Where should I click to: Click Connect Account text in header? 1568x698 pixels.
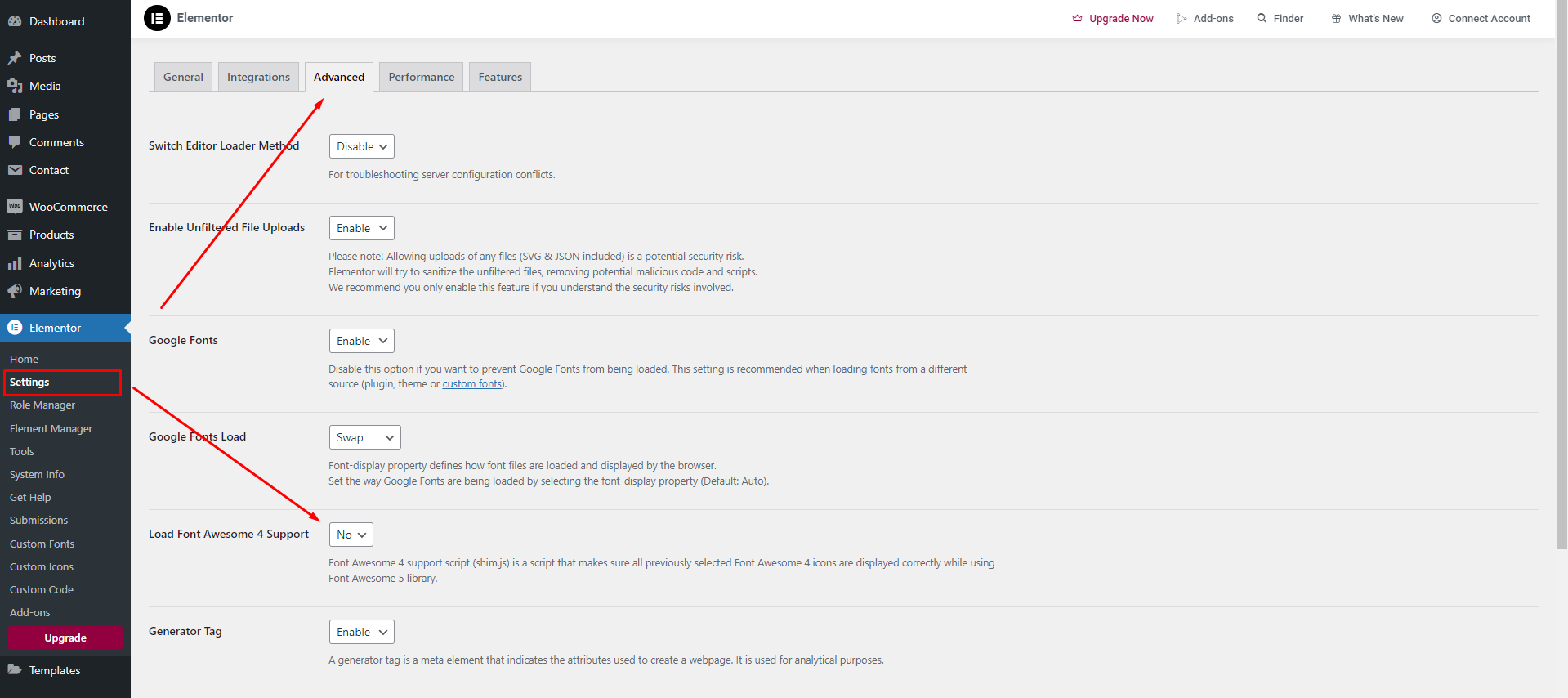(1489, 18)
